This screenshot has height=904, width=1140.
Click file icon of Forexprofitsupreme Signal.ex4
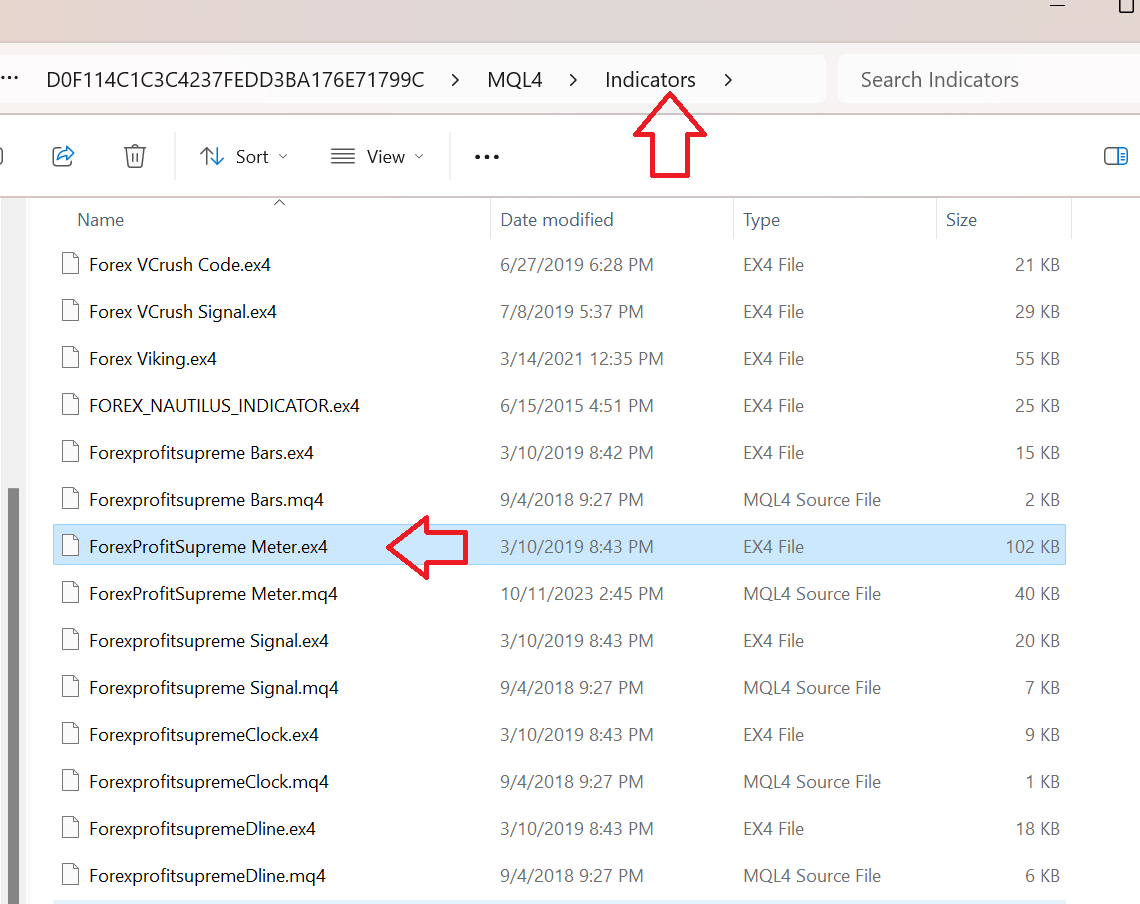pyautogui.click(x=71, y=639)
